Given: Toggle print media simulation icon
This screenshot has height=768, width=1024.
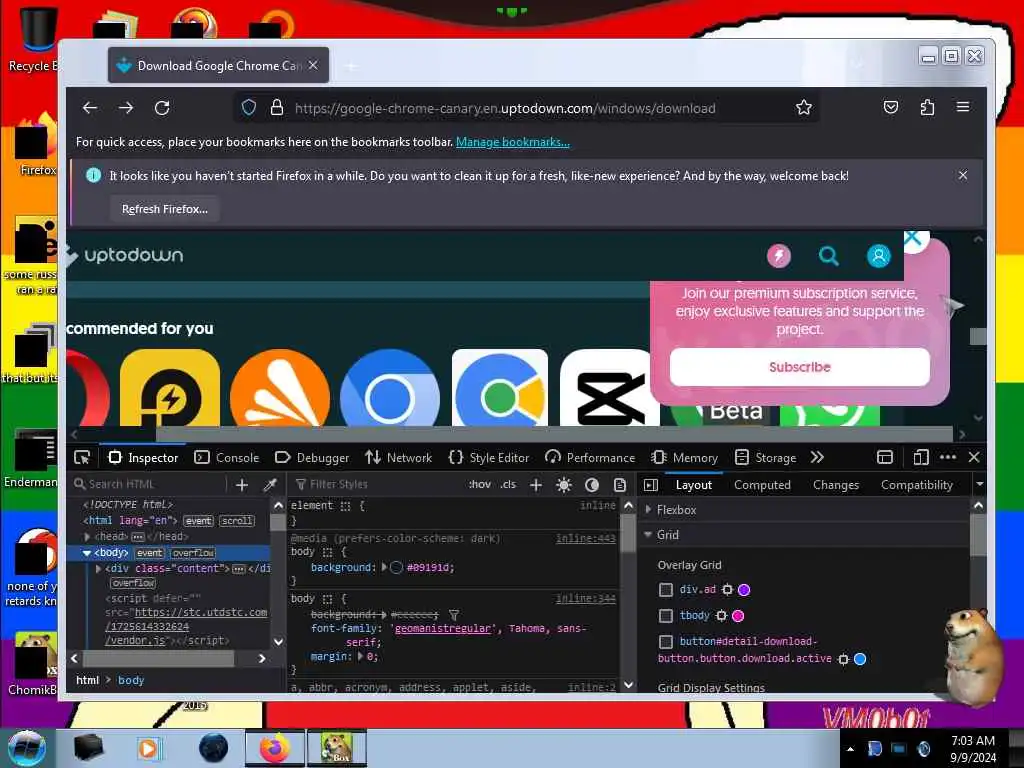Looking at the screenshot, I should pos(620,485).
